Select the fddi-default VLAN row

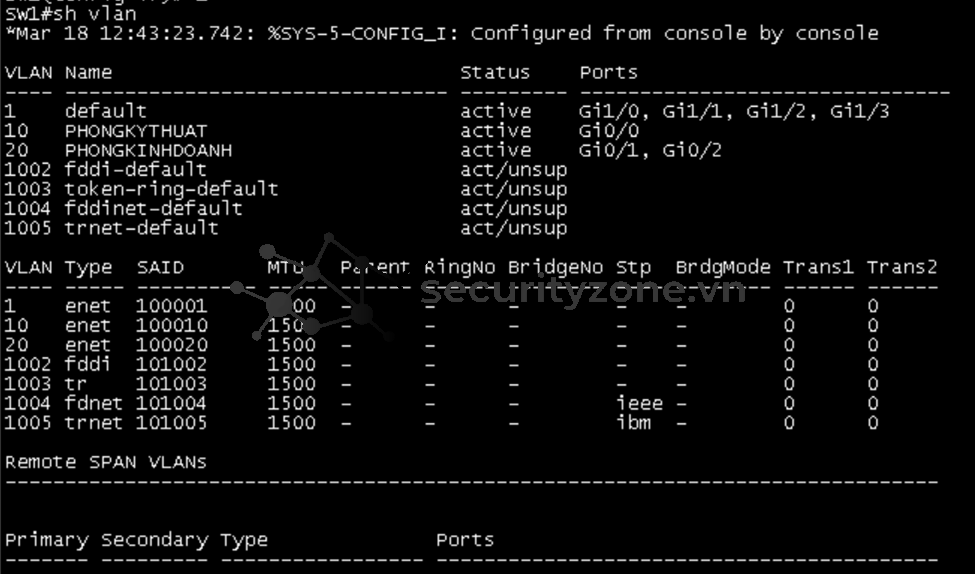[286, 170]
